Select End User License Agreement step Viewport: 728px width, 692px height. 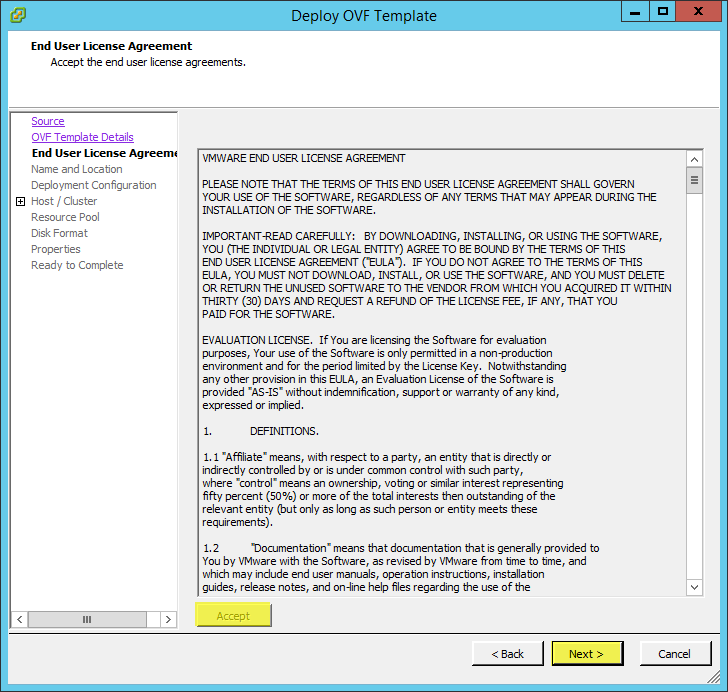click(x=104, y=153)
